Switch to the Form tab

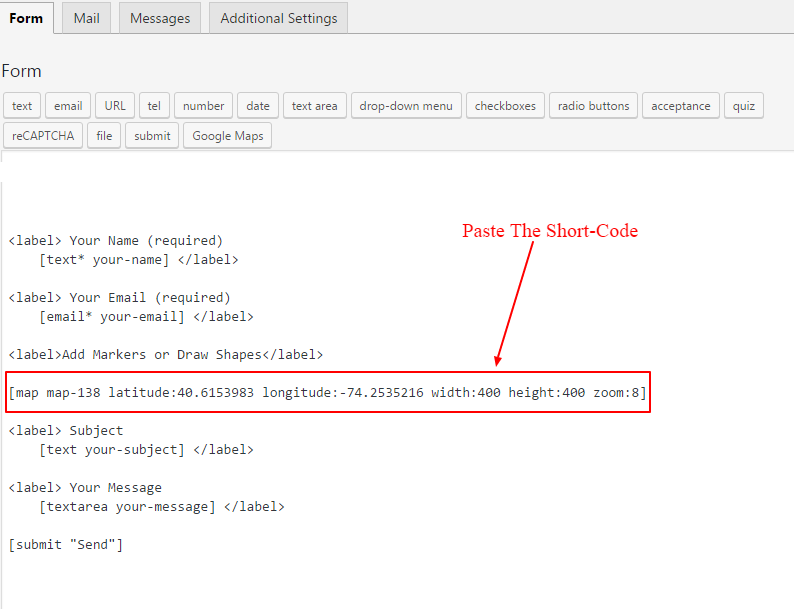[x=26, y=18]
